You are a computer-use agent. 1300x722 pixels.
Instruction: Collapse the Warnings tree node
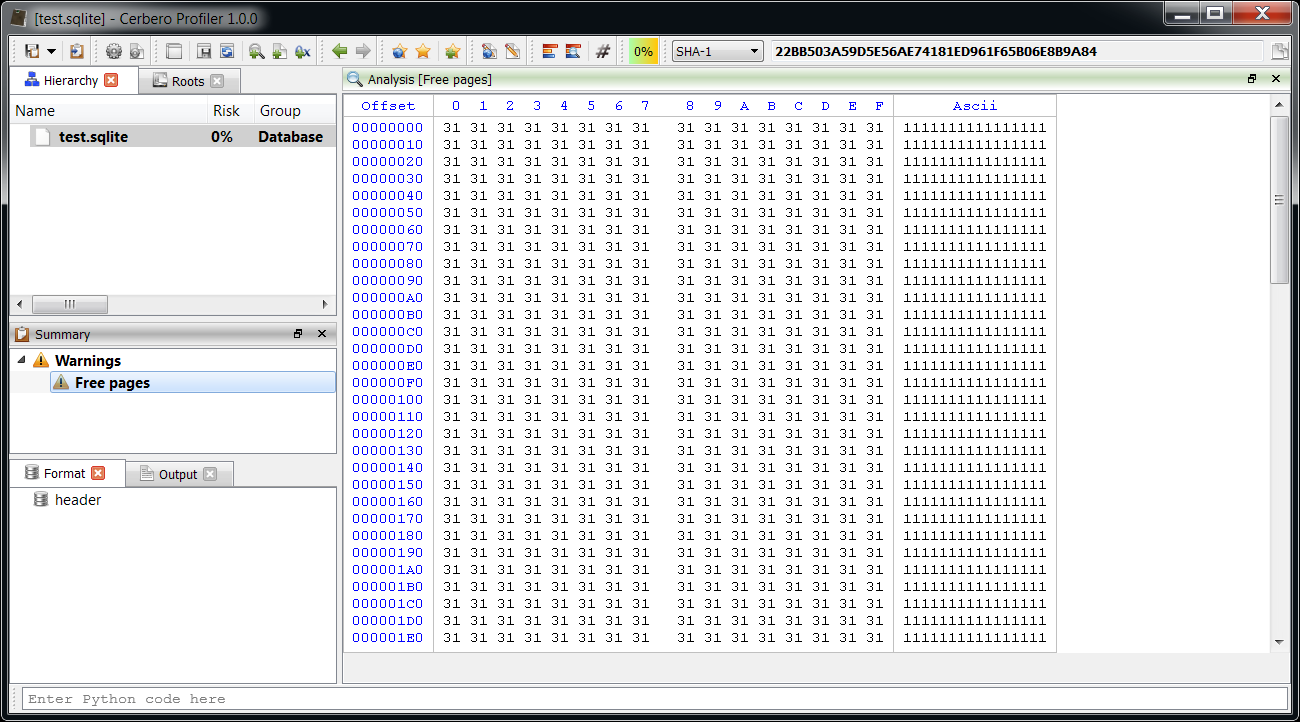pyautogui.click(x=22, y=360)
